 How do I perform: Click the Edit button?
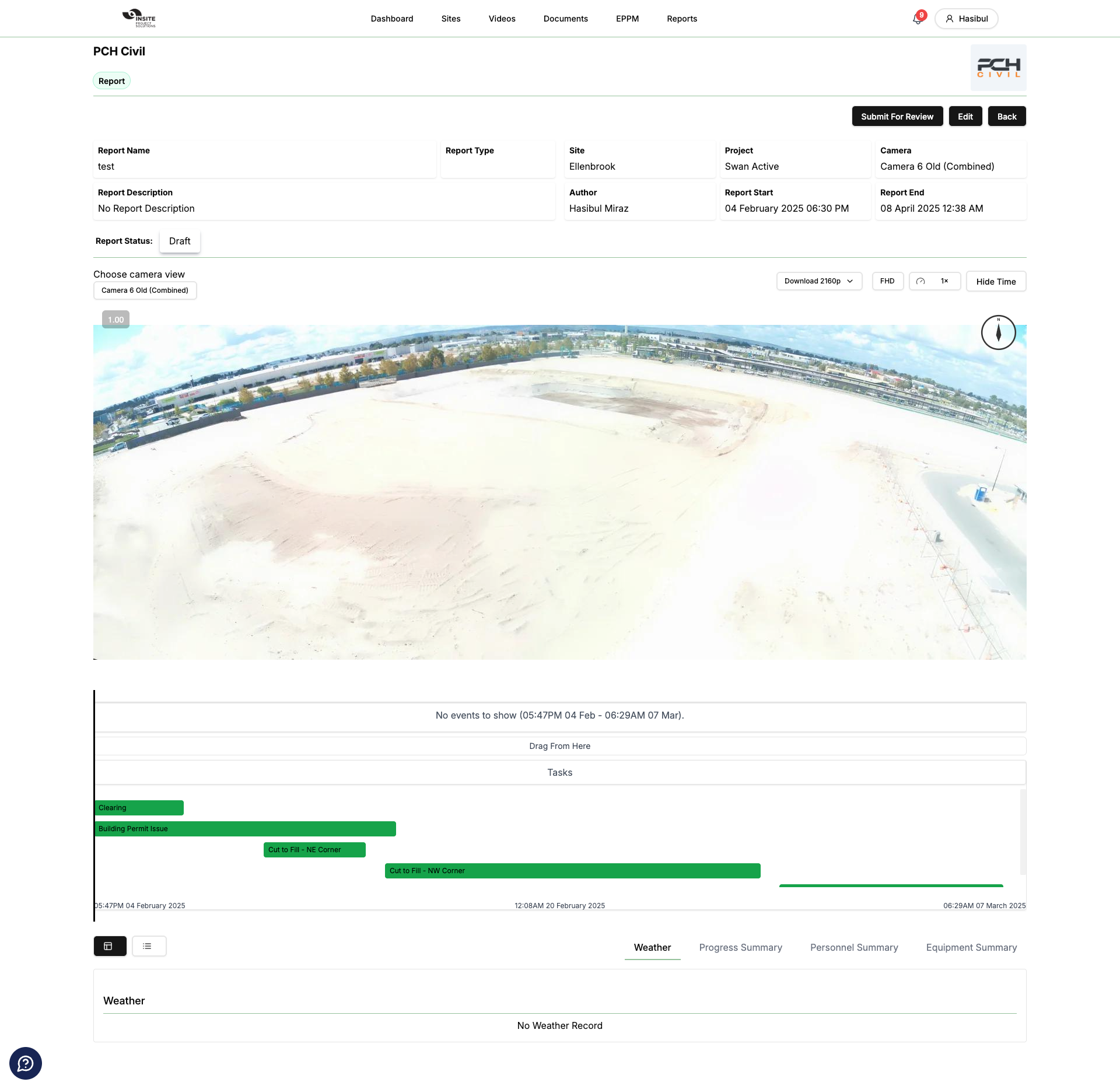(965, 116)
